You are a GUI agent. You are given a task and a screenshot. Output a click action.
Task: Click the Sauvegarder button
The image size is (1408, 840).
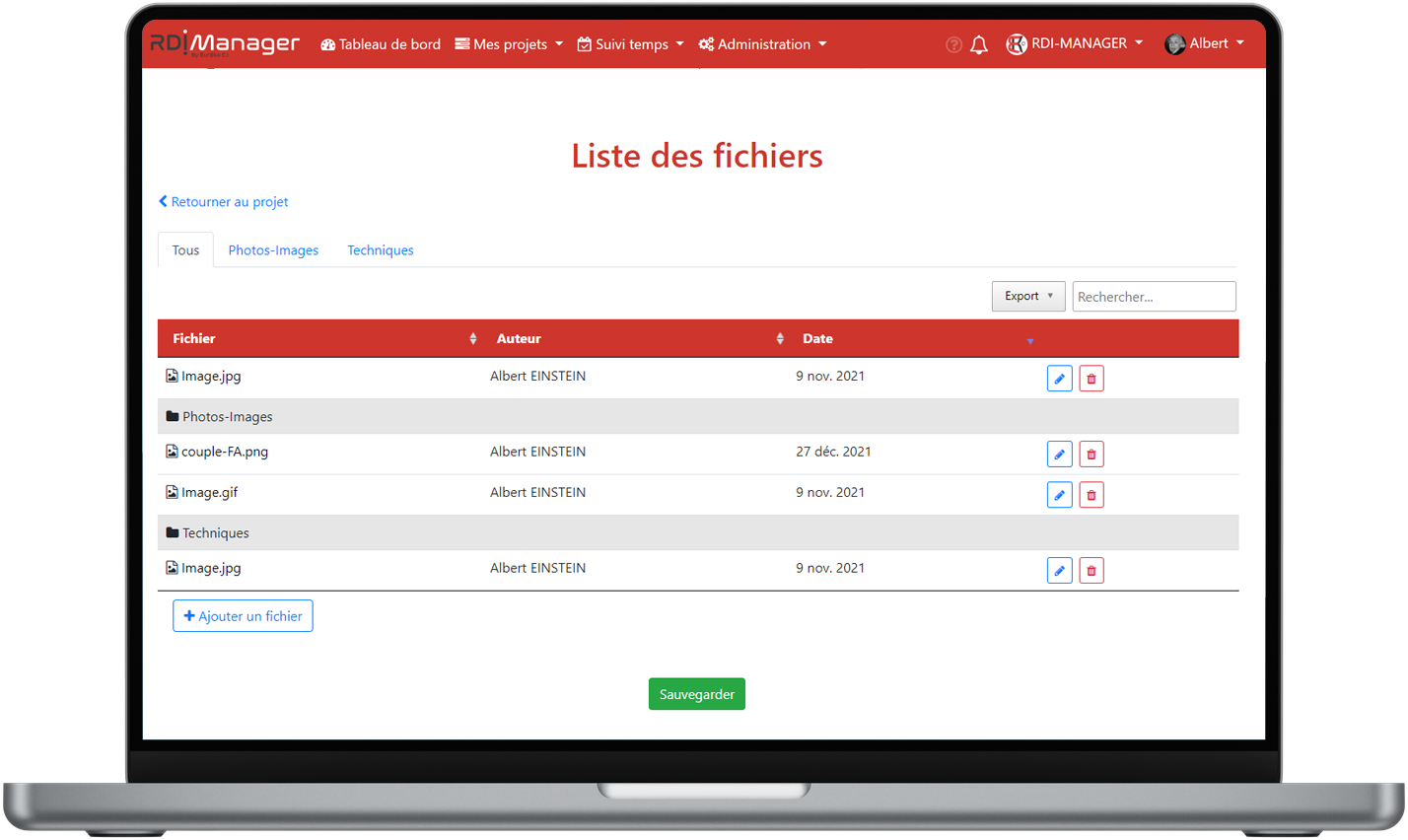696,694
